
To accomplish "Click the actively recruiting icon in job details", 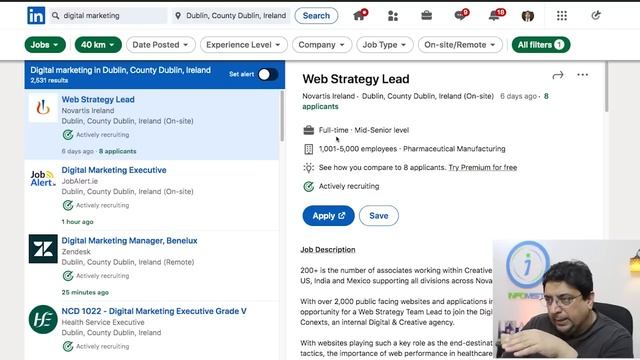I will point(309,186).
